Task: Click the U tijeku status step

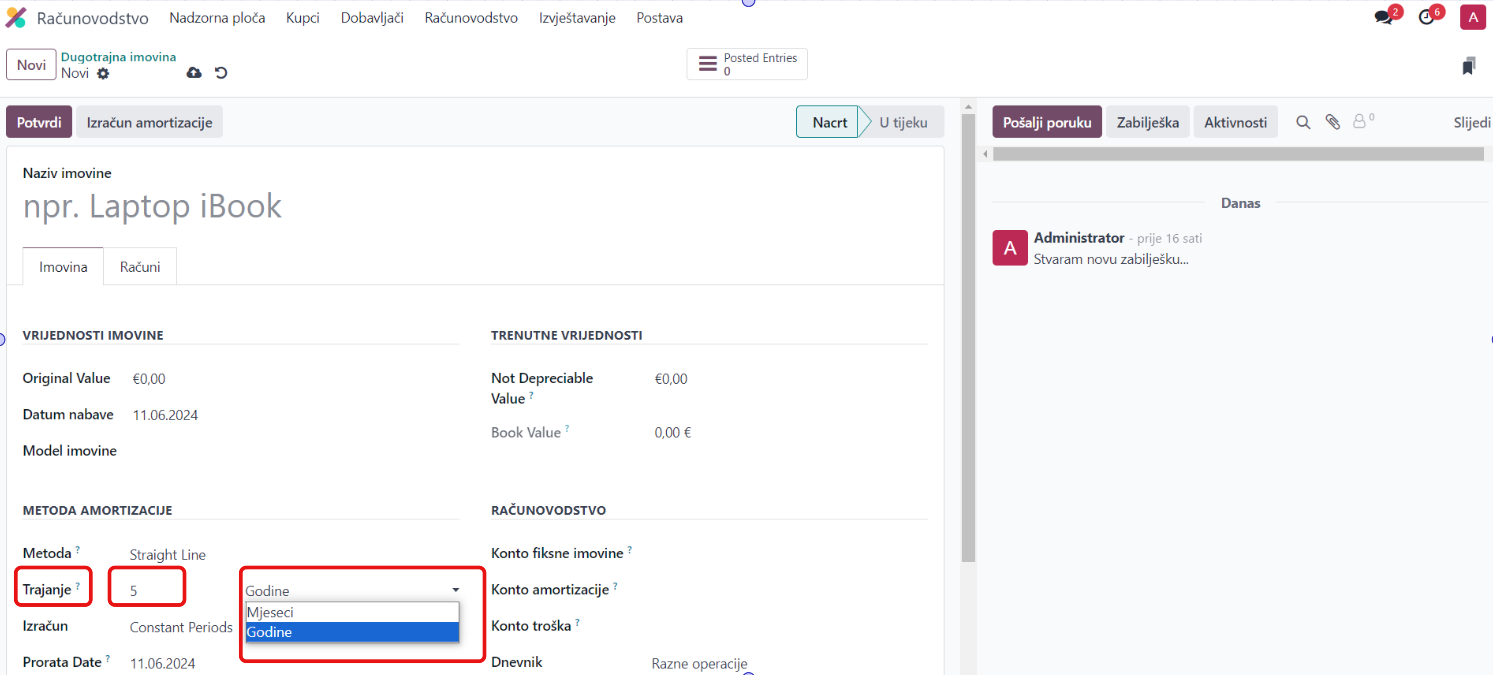Action: (903, 122)
